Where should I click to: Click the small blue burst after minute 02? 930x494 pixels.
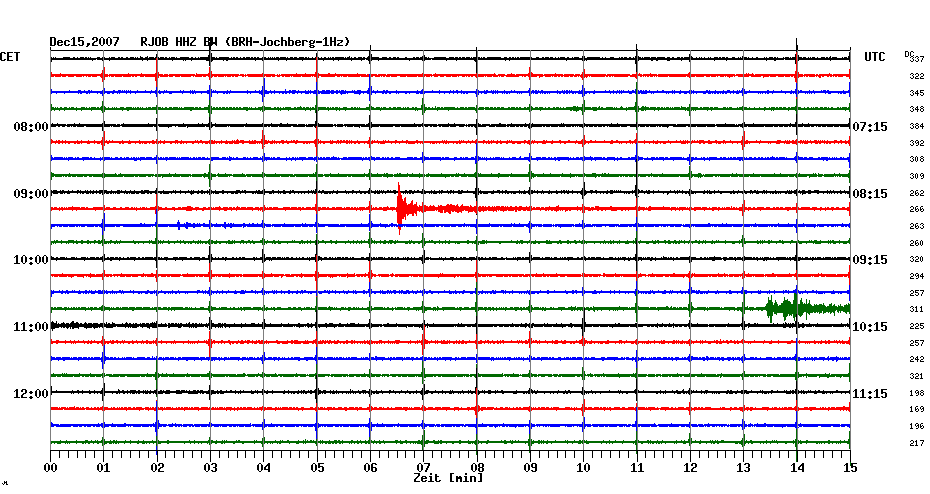(x=183, y=225)
